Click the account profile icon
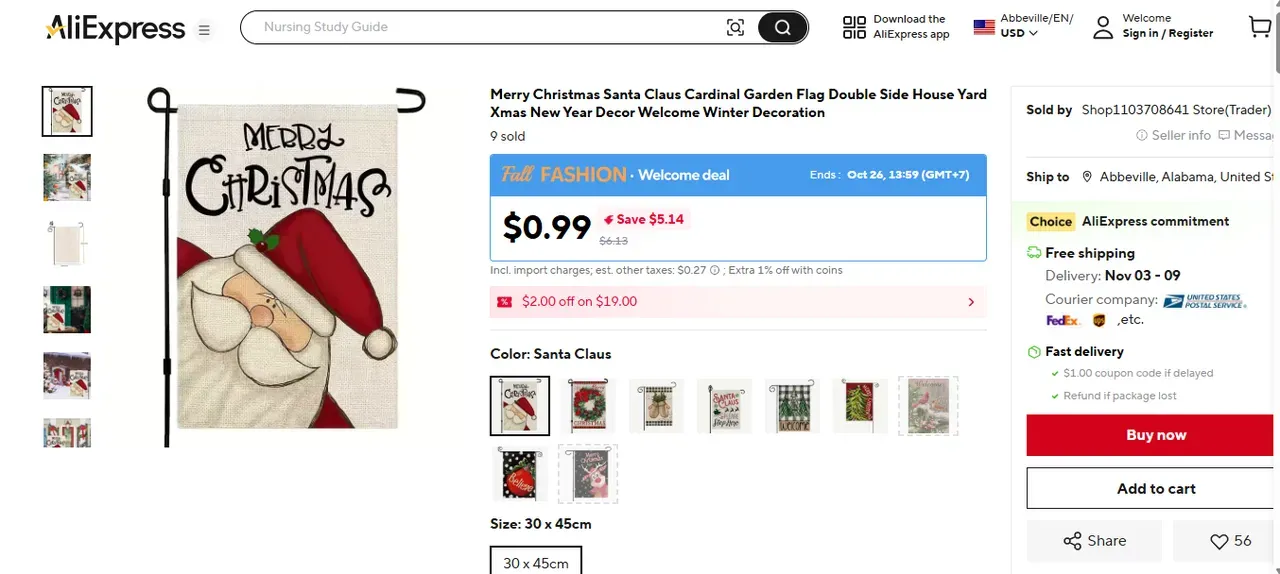 point(1102,27)
